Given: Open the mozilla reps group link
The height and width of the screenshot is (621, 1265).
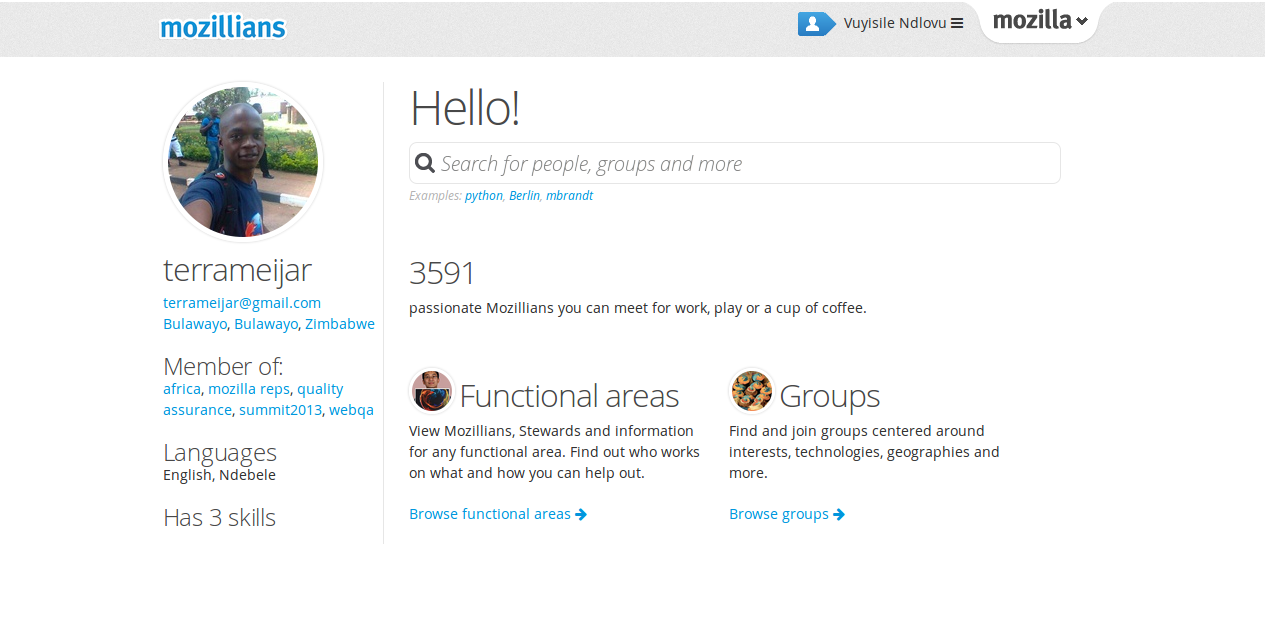Looking at the screenshot, I should 249,389.
